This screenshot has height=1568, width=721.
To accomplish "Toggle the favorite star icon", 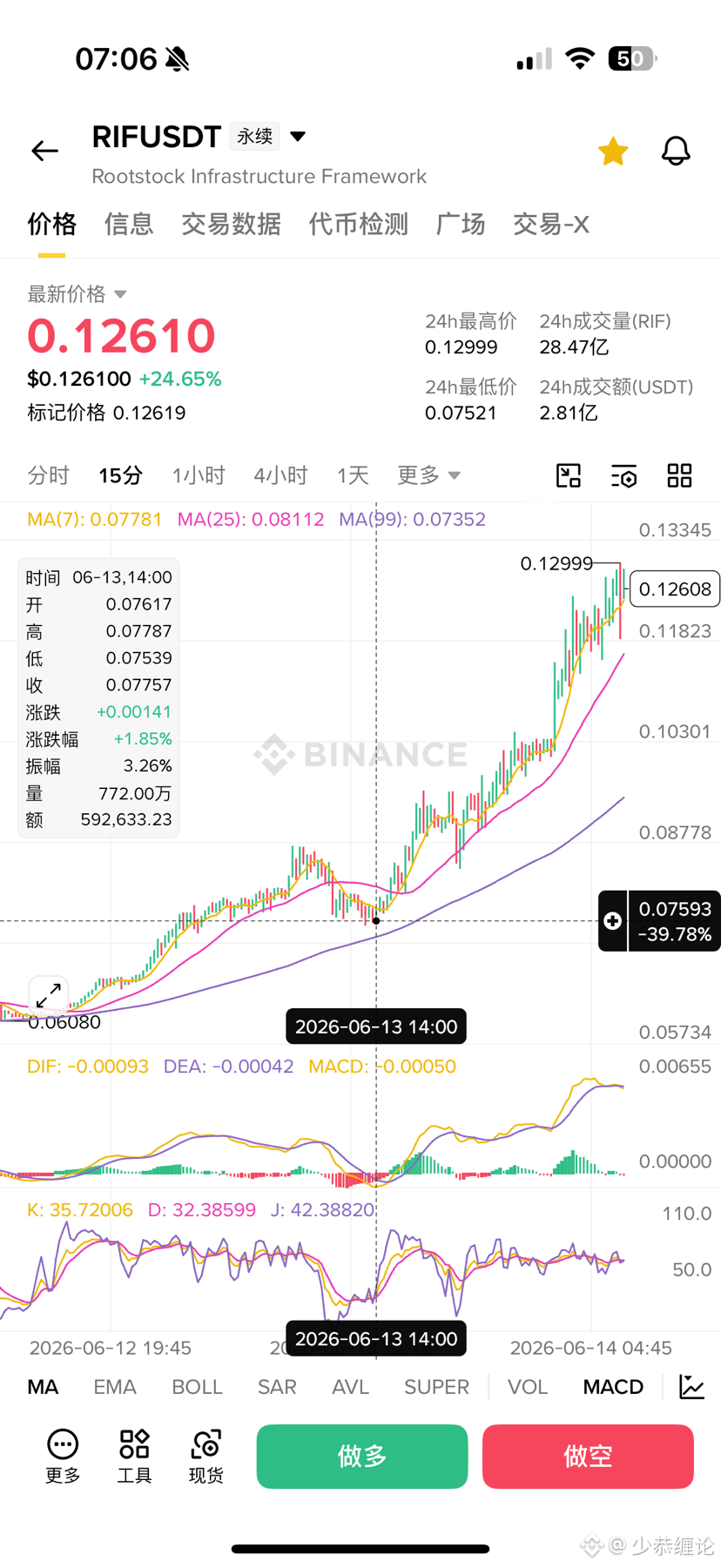I will [613, 151].
